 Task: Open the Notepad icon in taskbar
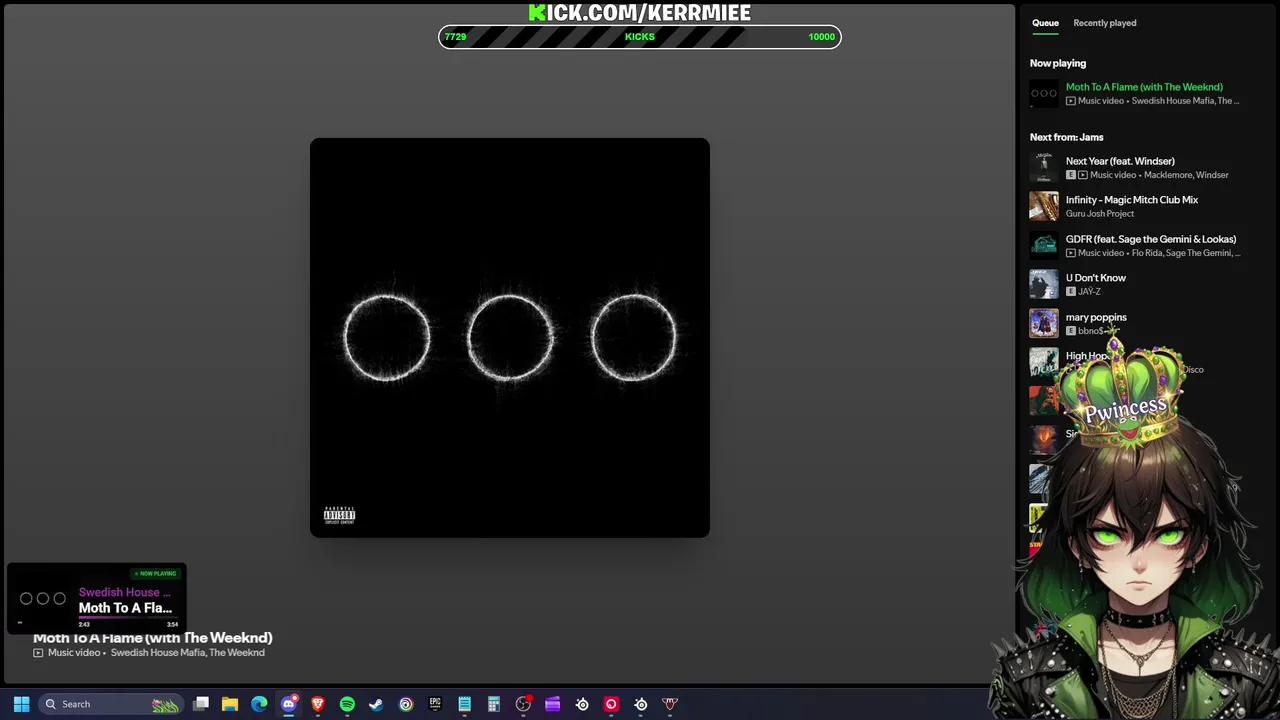464,704
